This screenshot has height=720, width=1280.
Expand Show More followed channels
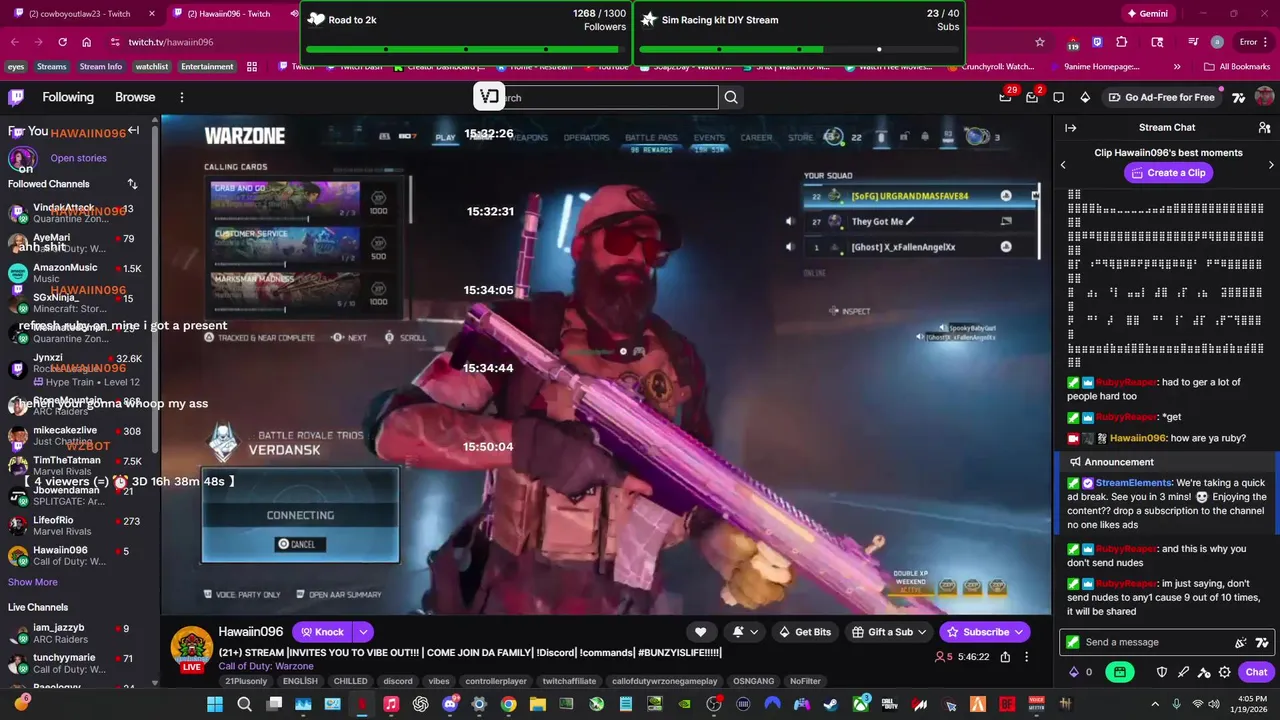pyautogui.click(x=33, y=582)
